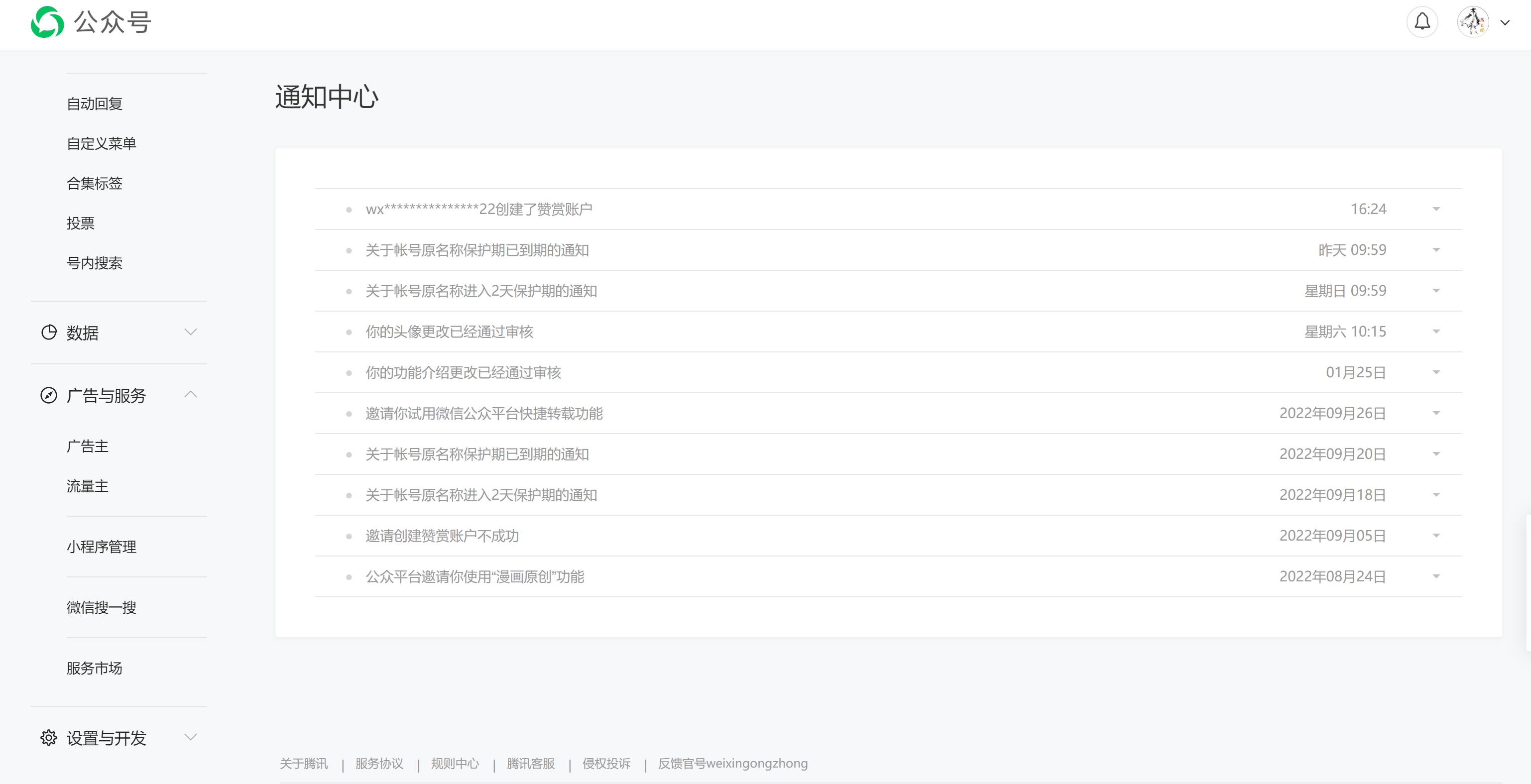Open the 腾讯客服 footer link
The height and width of the screenshot is (784, 1531).
click(530, 763)
